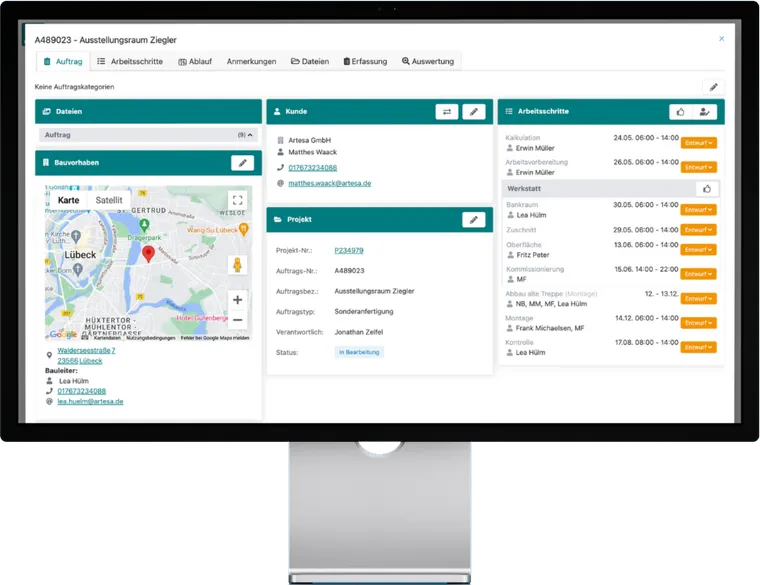
Task: Select customer name Artesa GmbH
Action: [x=309, y=140]
